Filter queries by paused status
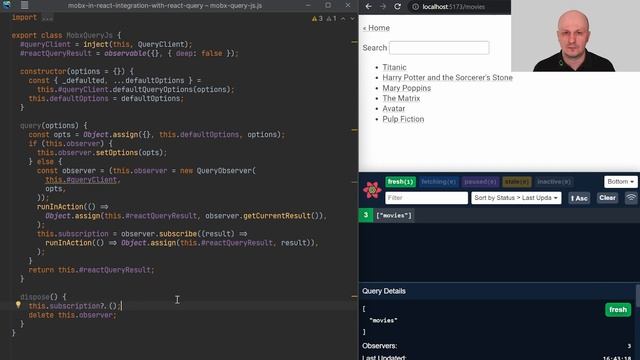 click(x=480, y=182)
